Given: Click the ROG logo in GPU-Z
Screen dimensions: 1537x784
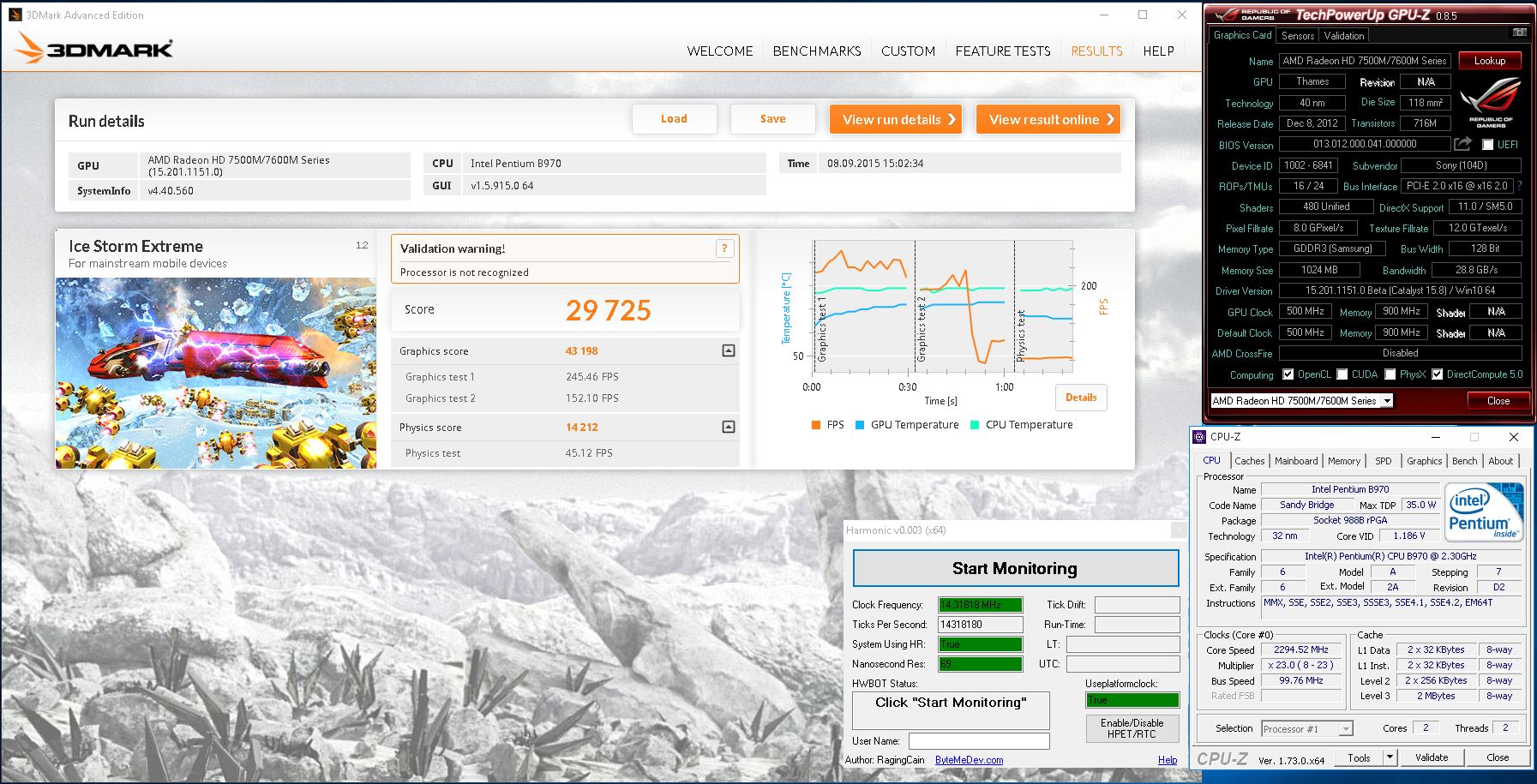Looking at the screenshot, I should tap(1491, 103).
